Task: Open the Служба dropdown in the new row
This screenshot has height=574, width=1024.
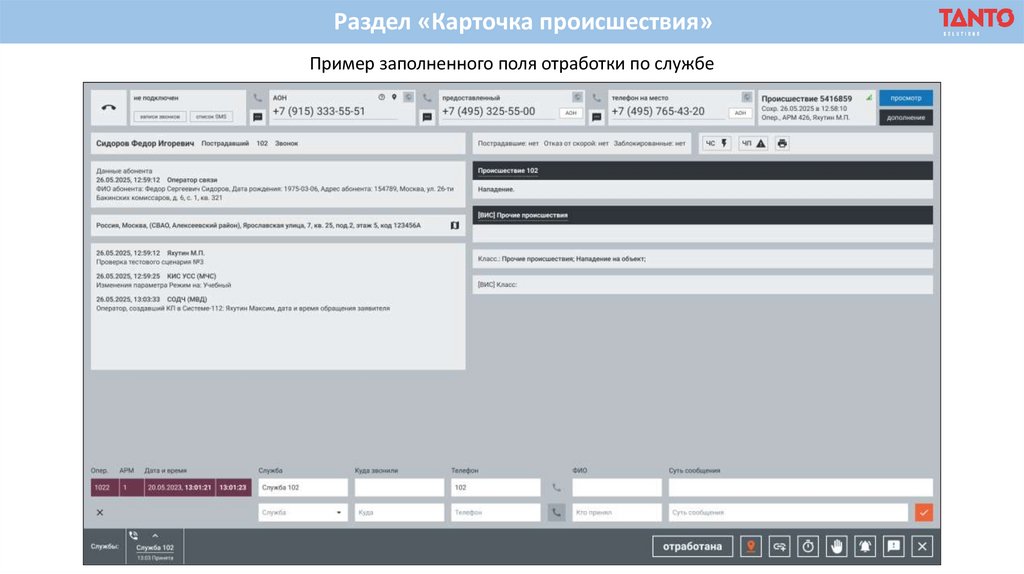Action: (x=302, y=513)
